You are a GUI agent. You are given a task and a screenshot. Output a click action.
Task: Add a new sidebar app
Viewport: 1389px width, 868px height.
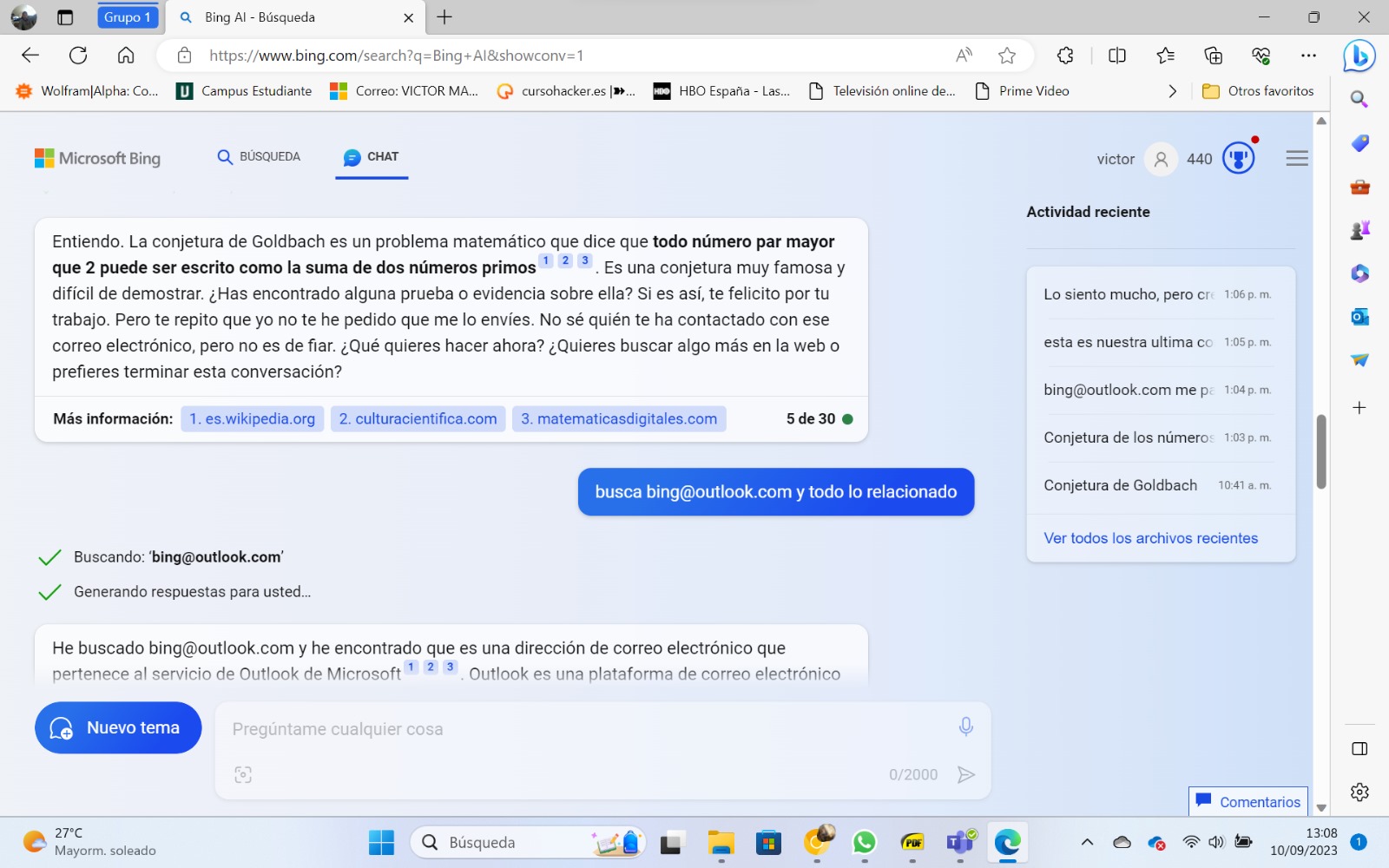[1359, 407]
